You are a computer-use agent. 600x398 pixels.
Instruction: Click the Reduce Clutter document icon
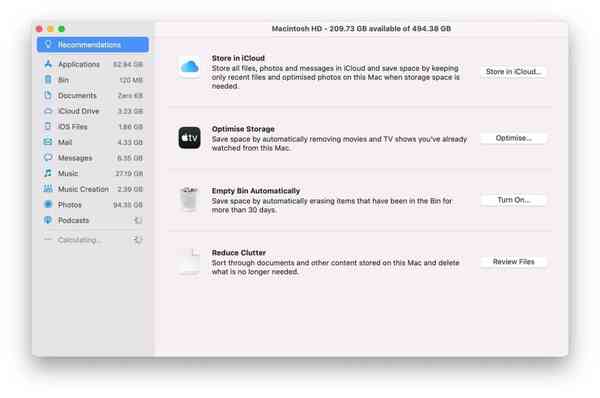(x=189, y=262)
